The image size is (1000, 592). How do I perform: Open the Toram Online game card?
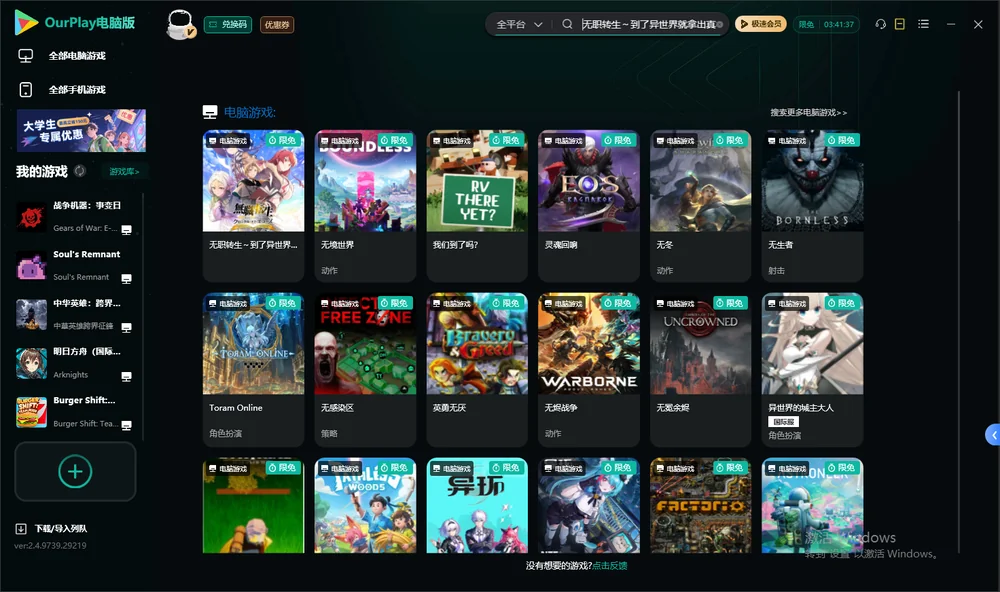click(x=253, y=369)
